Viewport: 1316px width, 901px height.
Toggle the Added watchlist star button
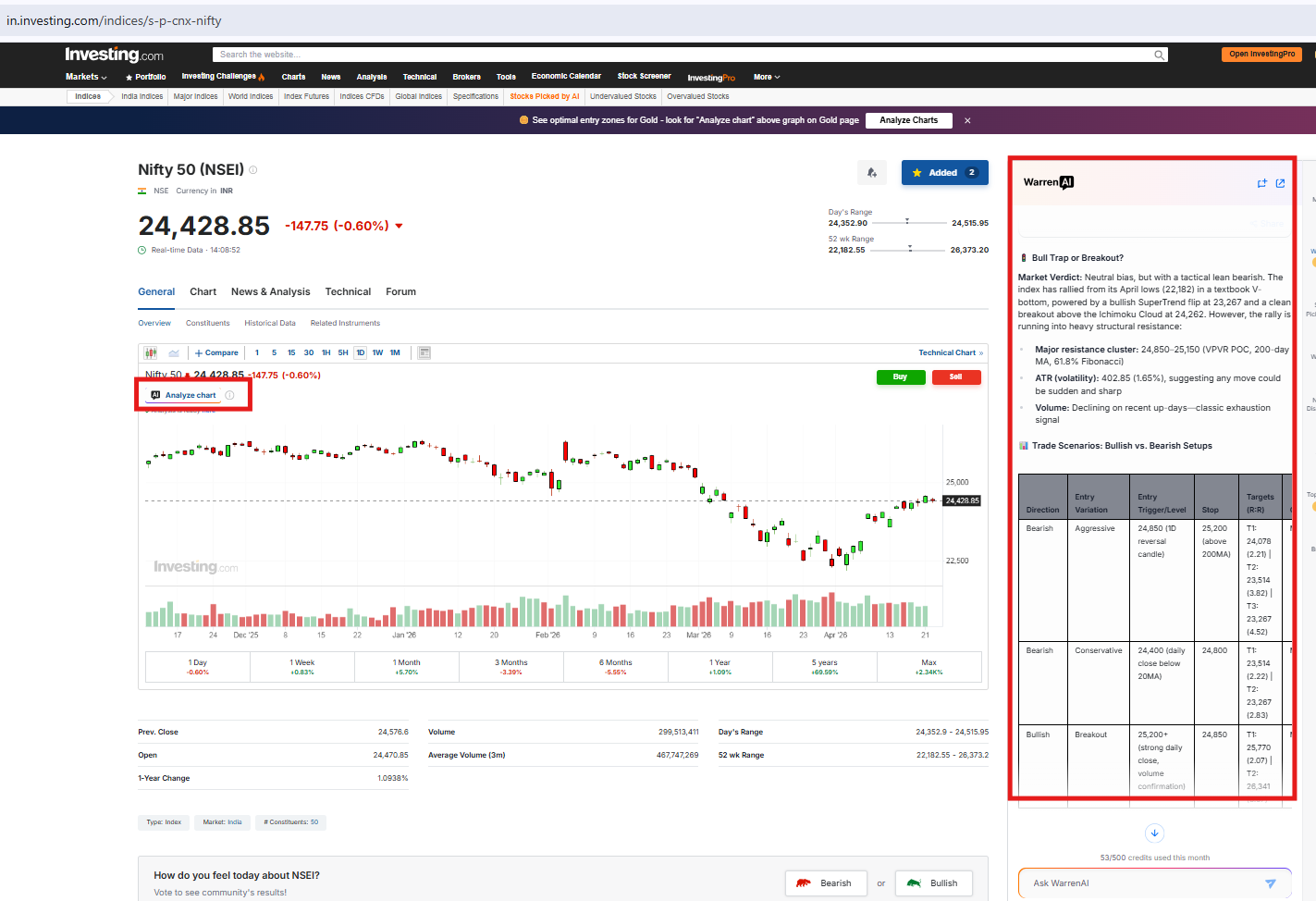tap(944, 173)
